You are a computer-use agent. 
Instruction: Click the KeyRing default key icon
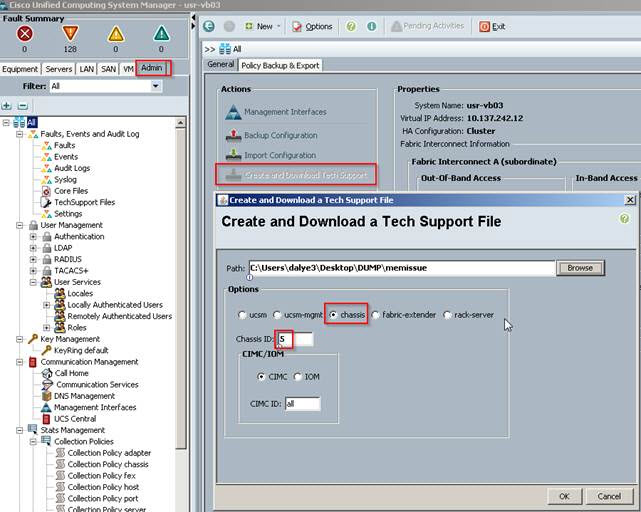[x=45, y=351]
